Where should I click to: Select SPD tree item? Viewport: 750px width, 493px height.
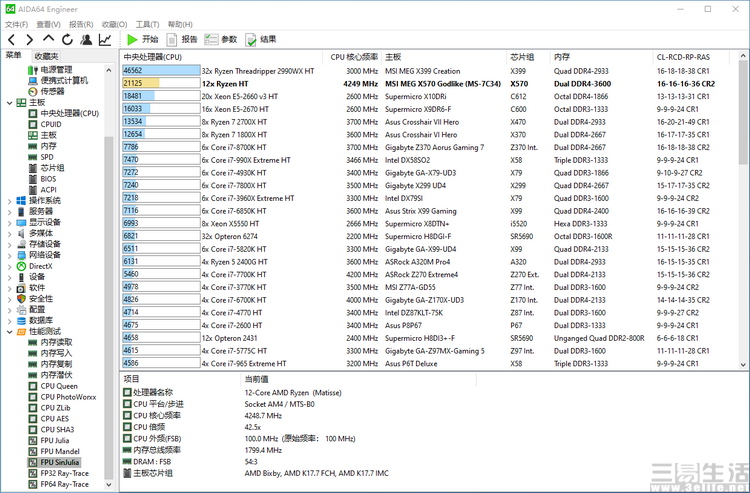click(x=41, y=157)
